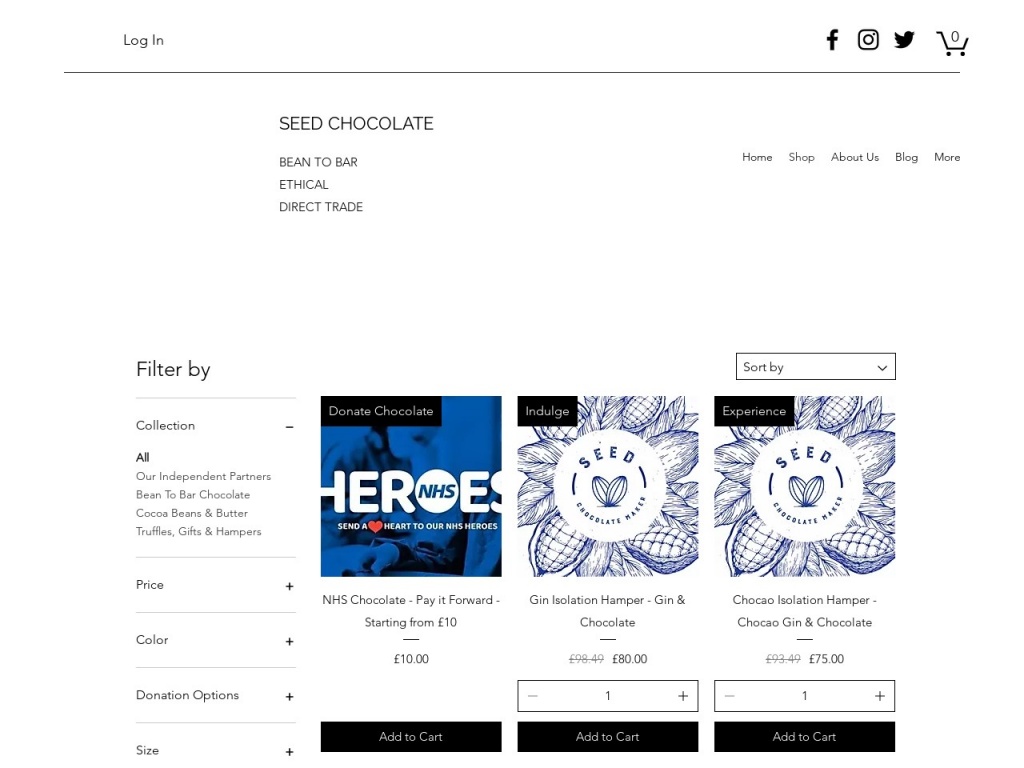Viewport: 1024px width, 768px height.
Task: Open the Twitter icon link
Action: (904, 40)
